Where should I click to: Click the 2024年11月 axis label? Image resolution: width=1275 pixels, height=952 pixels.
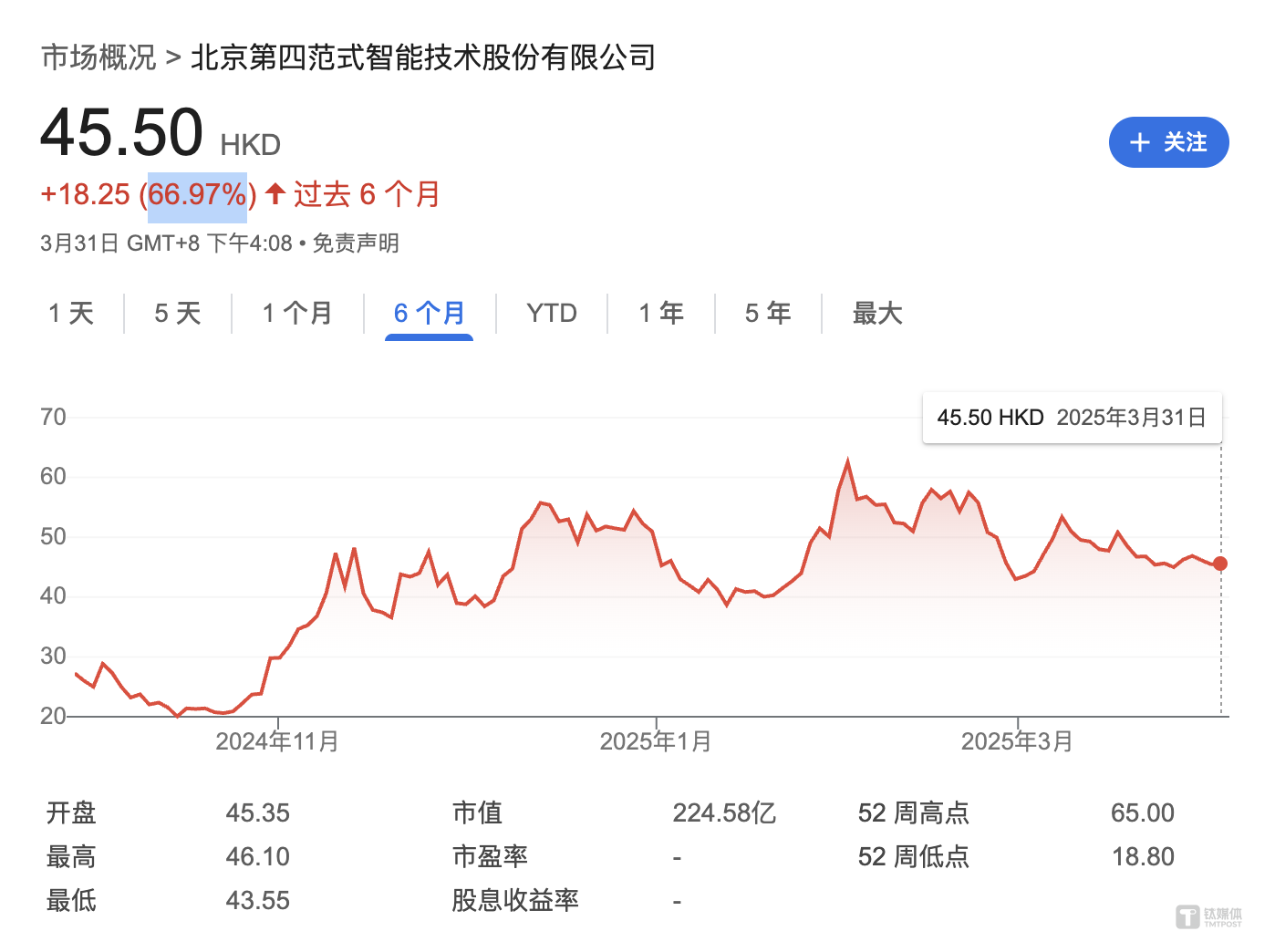276,741
